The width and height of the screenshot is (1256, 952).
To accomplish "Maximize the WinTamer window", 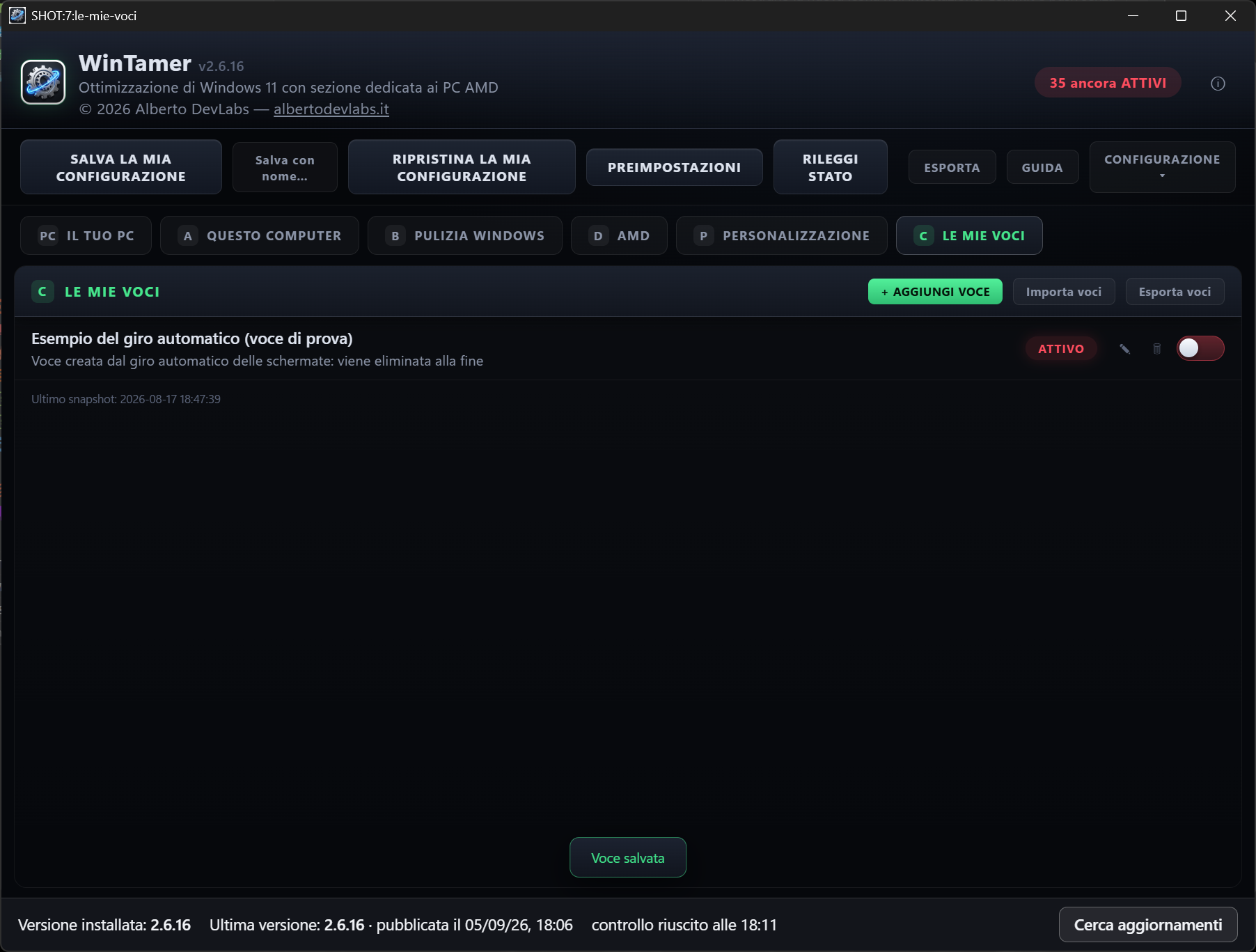I will click(1181, 15).
